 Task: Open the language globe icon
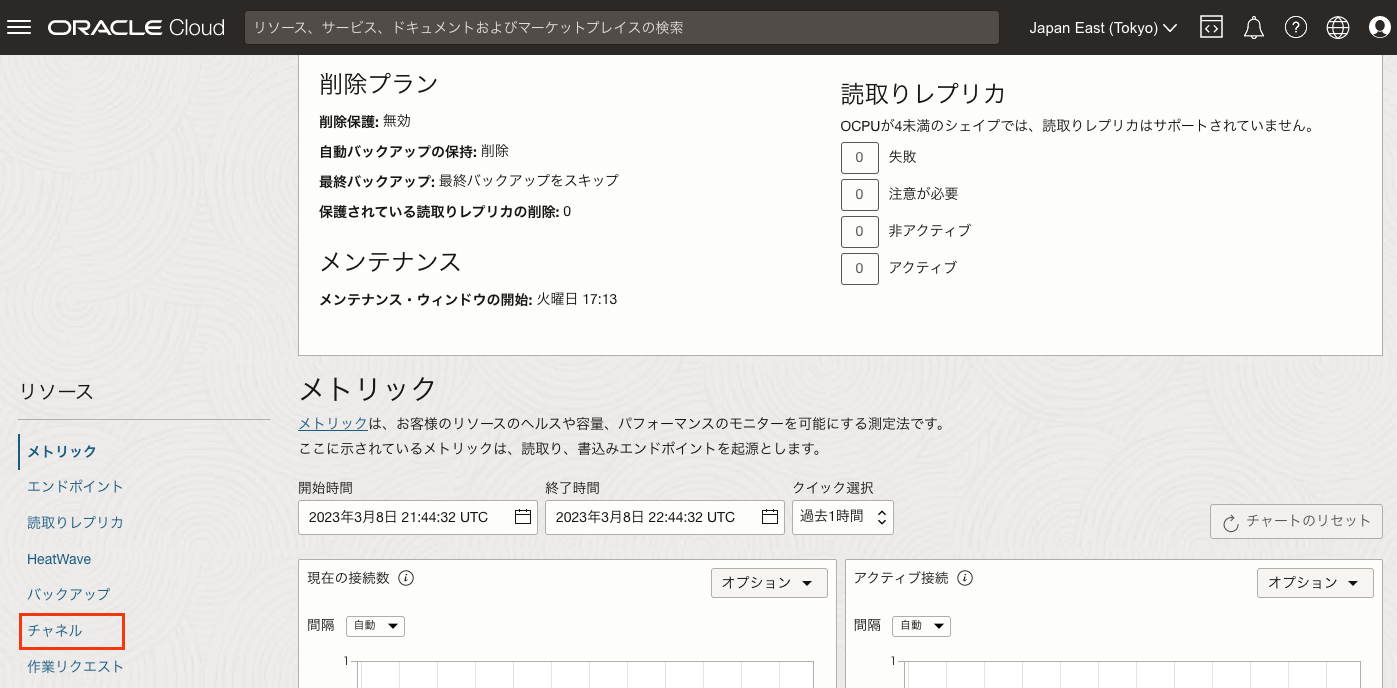tap(1338, 28)
